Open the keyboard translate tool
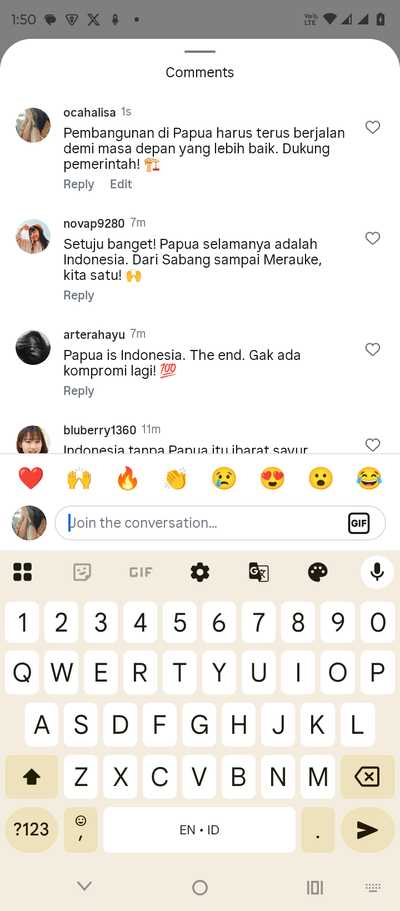Screen dimensions: 400x911 (x=259, y=573)
